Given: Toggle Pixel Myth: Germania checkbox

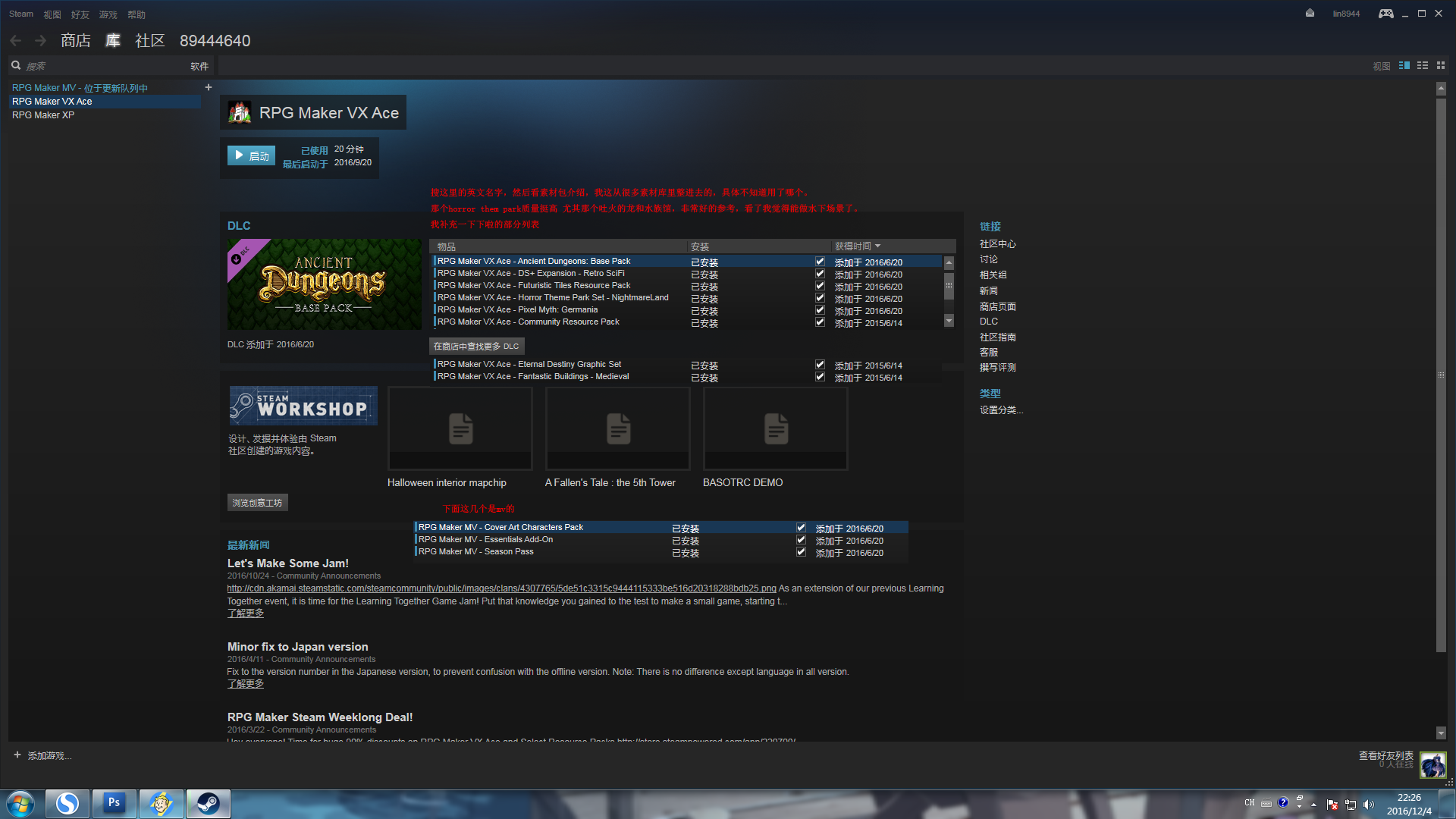Looking at the screenshot, I should [820, 310].
